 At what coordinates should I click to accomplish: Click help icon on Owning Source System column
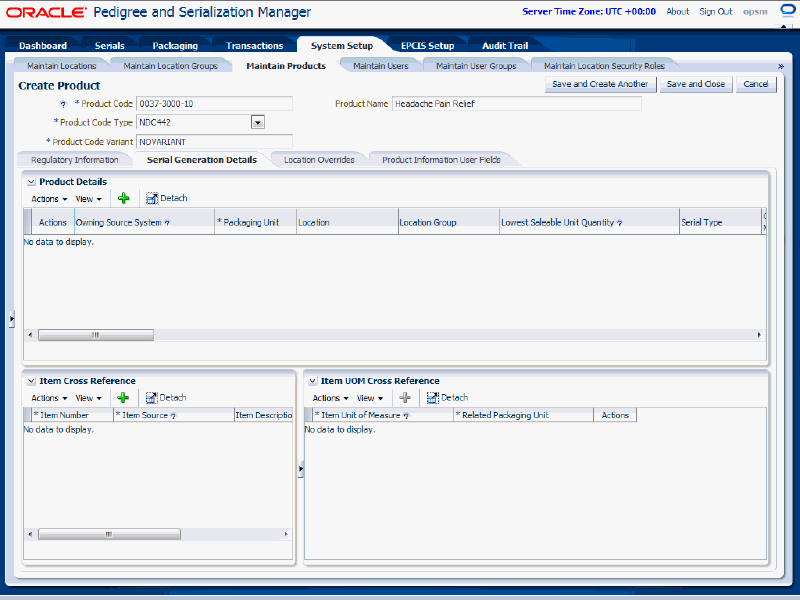(x=167, y=223)
